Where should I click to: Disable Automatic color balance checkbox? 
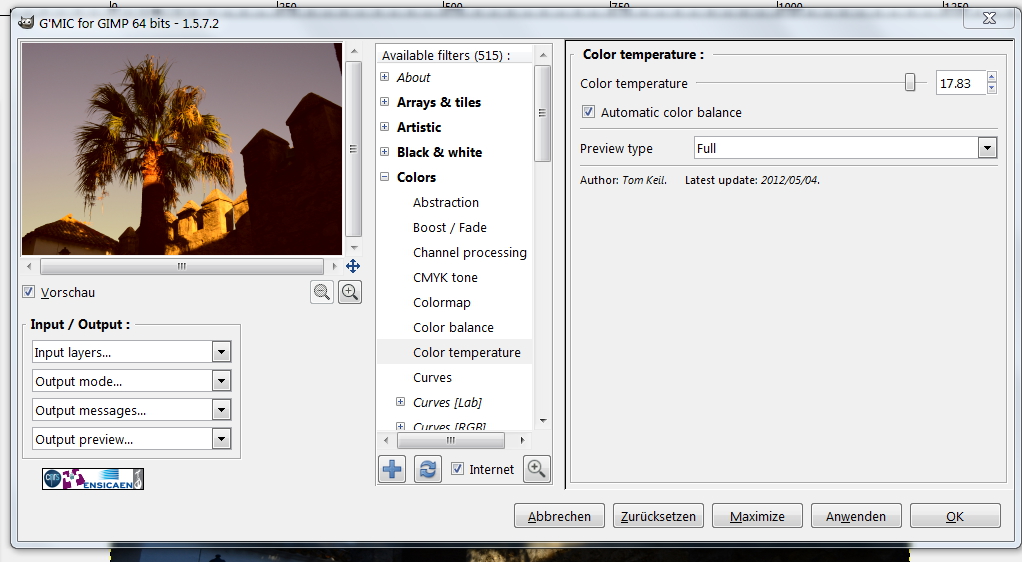click(589, 112)
